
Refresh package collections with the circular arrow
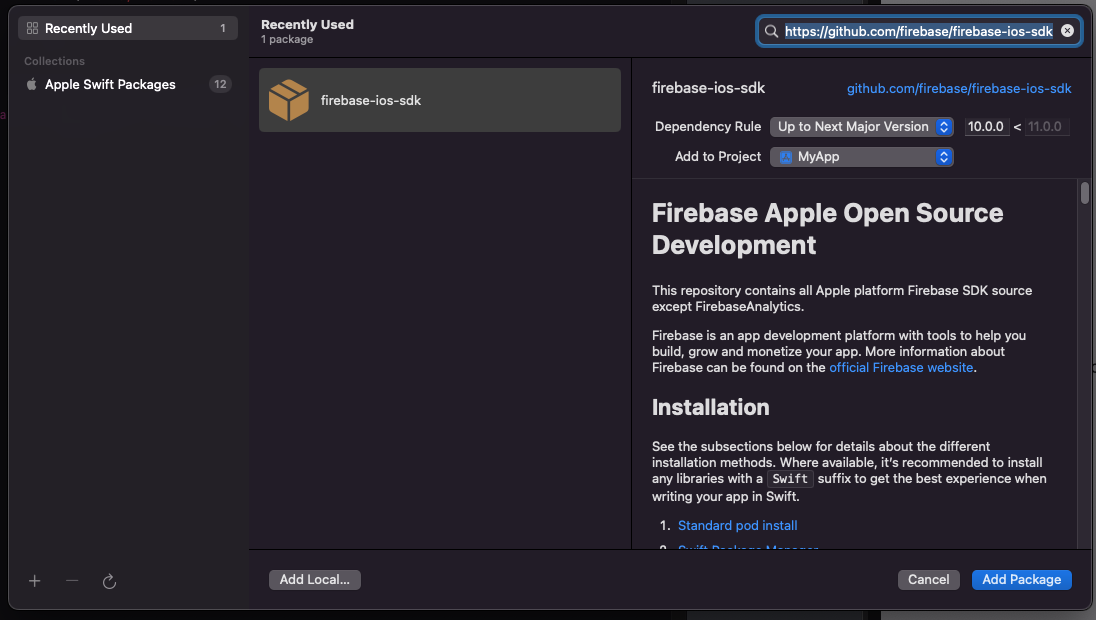110,581
